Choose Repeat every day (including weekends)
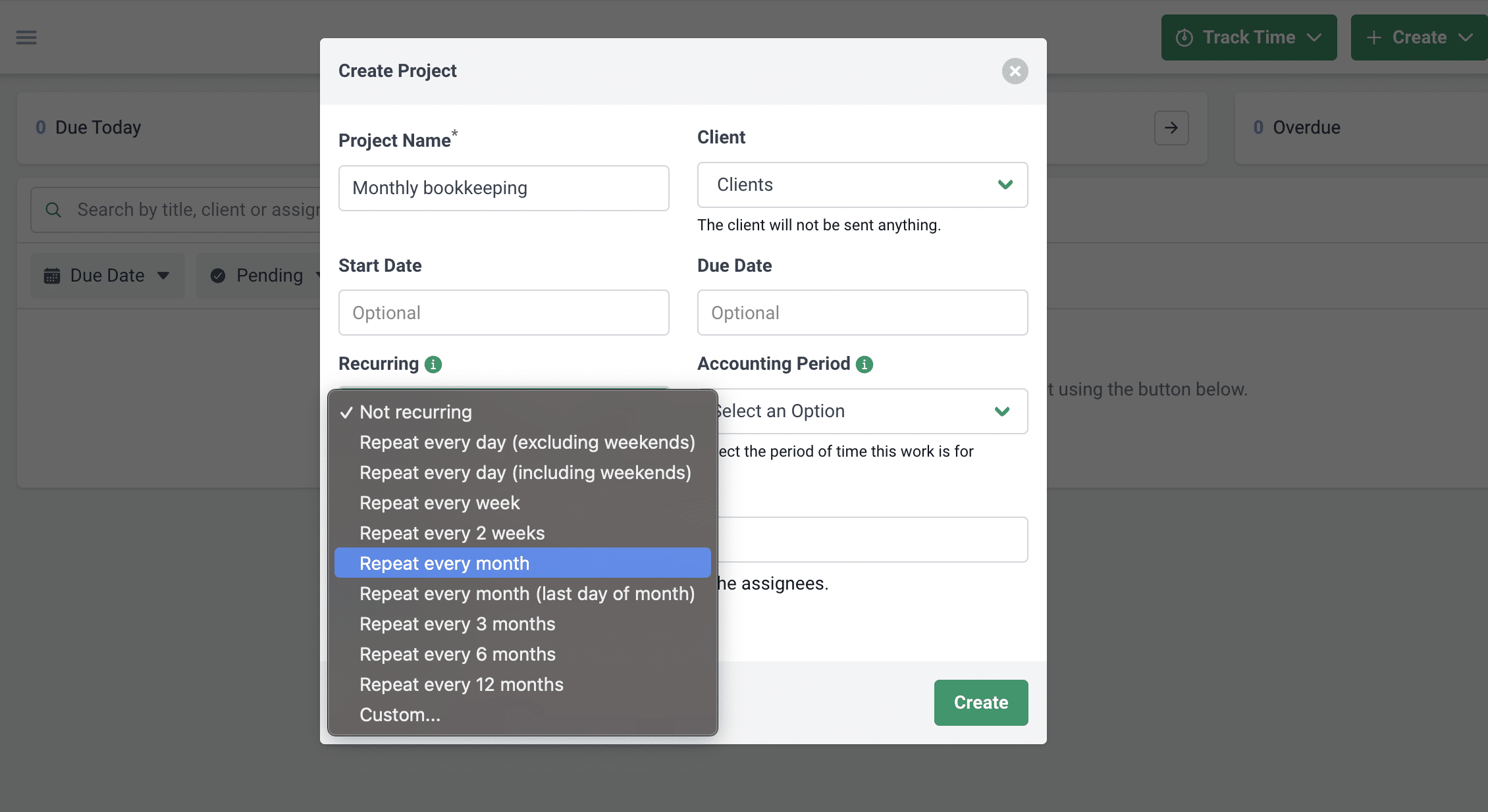 coord(523,472)
